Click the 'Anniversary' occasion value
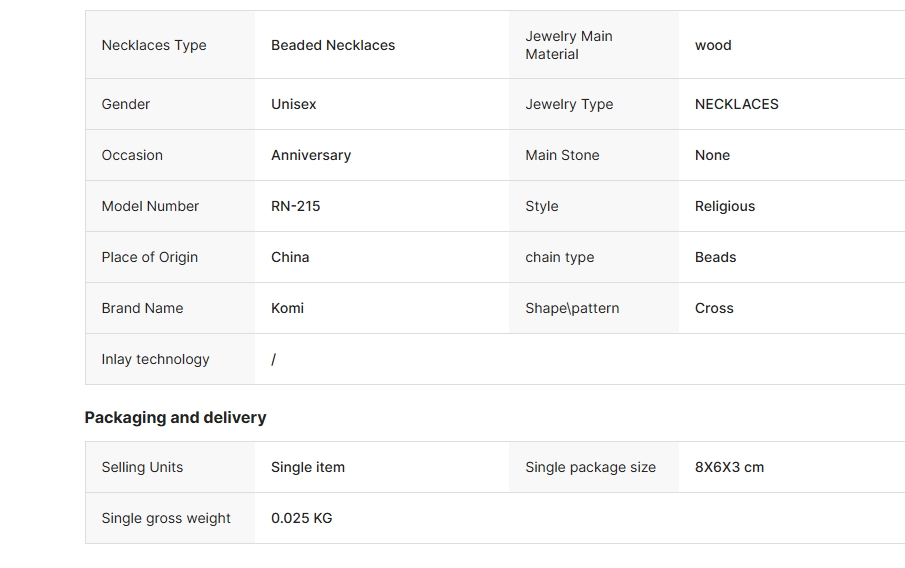 click(x=311, y=155)
